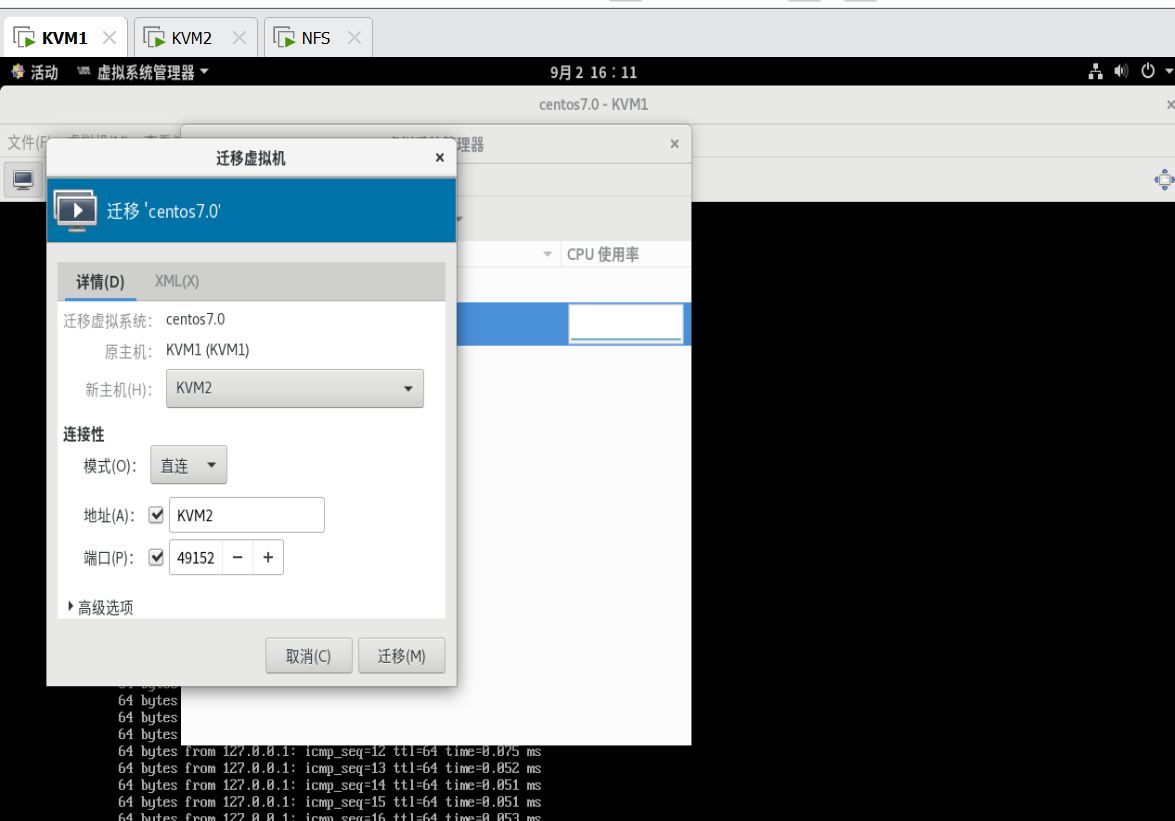Screen dimensions: 1175x821
Task: Click the 迁移(M) migrate button
Action: click(402, 656)
